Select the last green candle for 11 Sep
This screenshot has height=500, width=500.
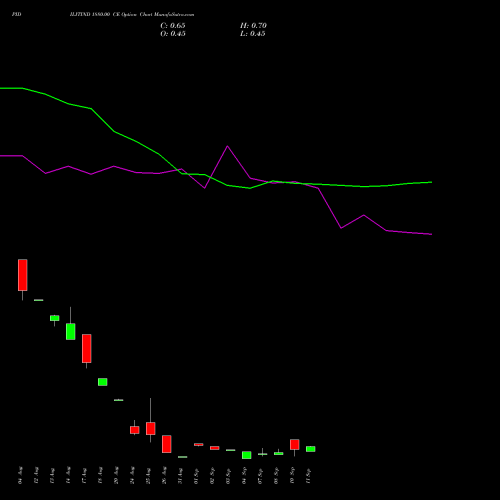pyautogui.click(x=311, y=449)
